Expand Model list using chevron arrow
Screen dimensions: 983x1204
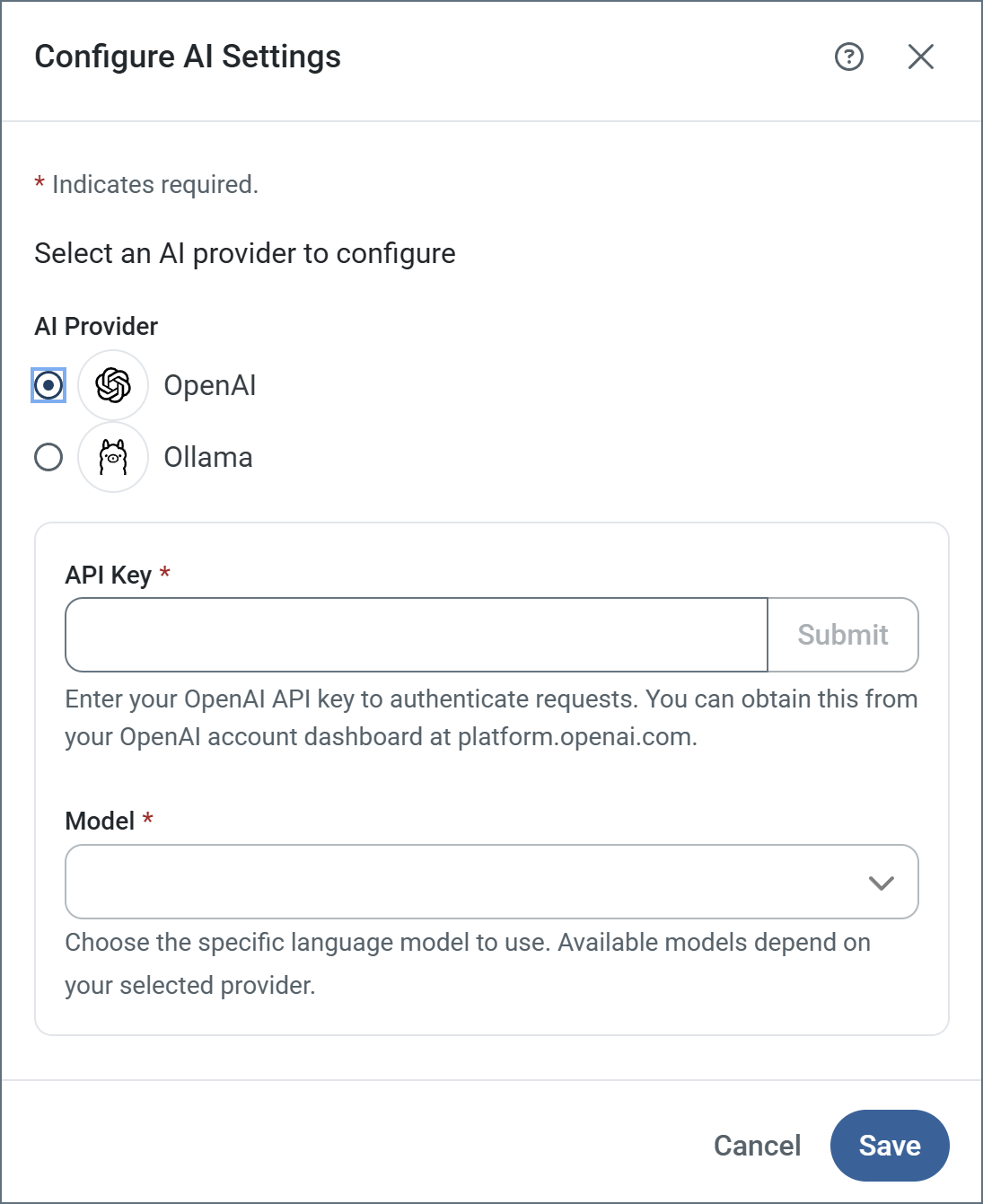click(x=881, y=883)
